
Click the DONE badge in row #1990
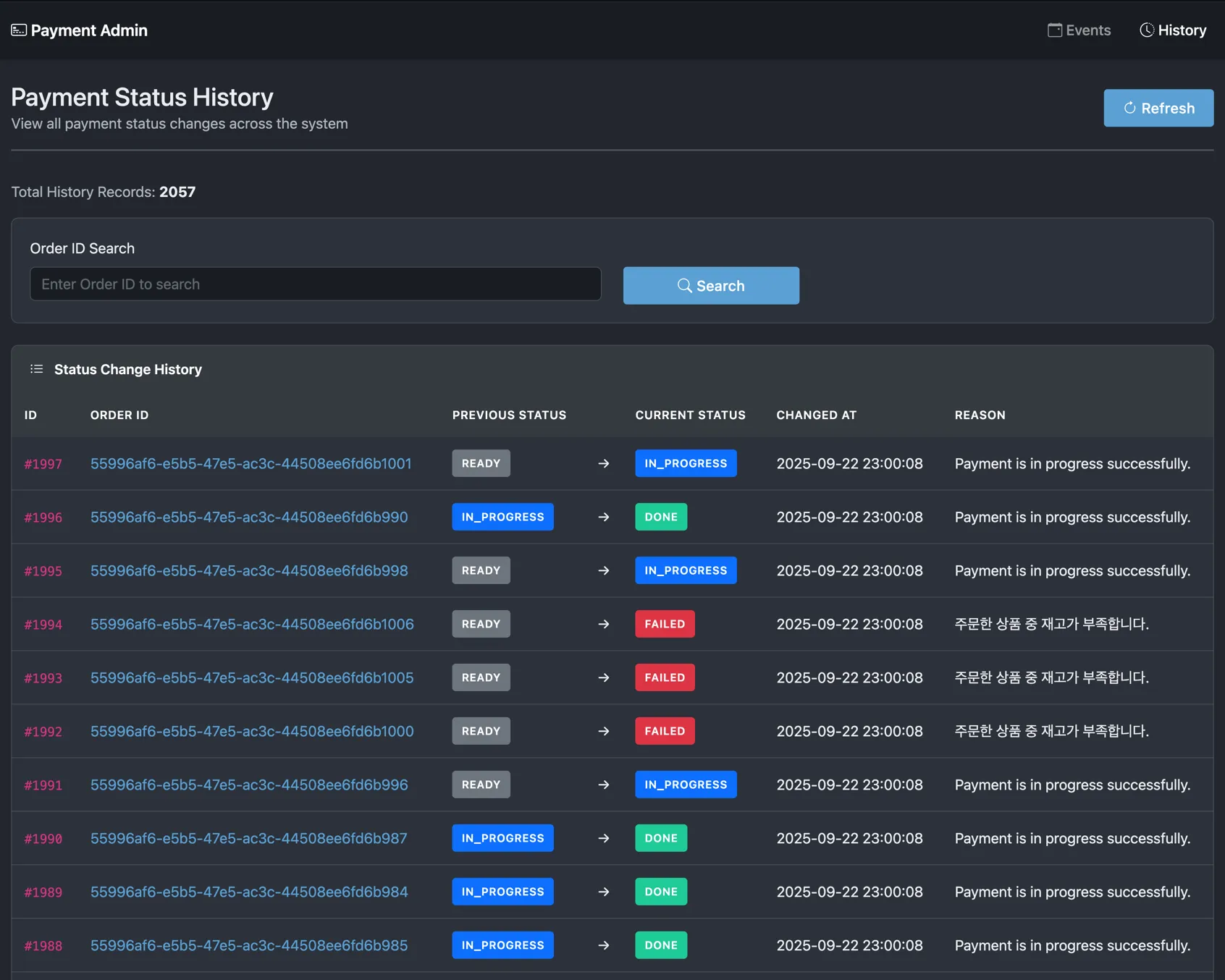[x=661, y=839]
